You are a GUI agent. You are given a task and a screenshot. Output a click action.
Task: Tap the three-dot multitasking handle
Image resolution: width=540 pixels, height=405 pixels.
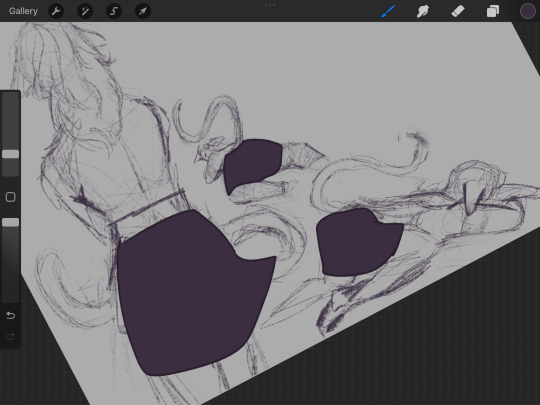click(270, 5)
